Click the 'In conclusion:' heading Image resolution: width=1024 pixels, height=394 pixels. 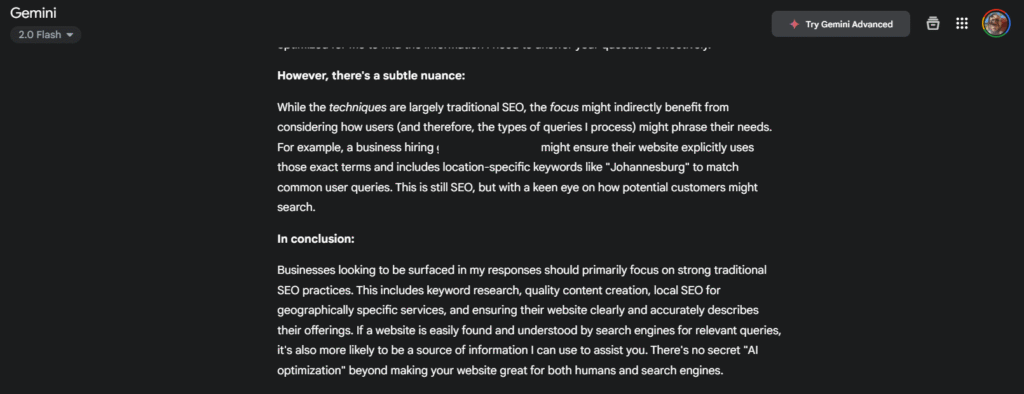point(316,238)
